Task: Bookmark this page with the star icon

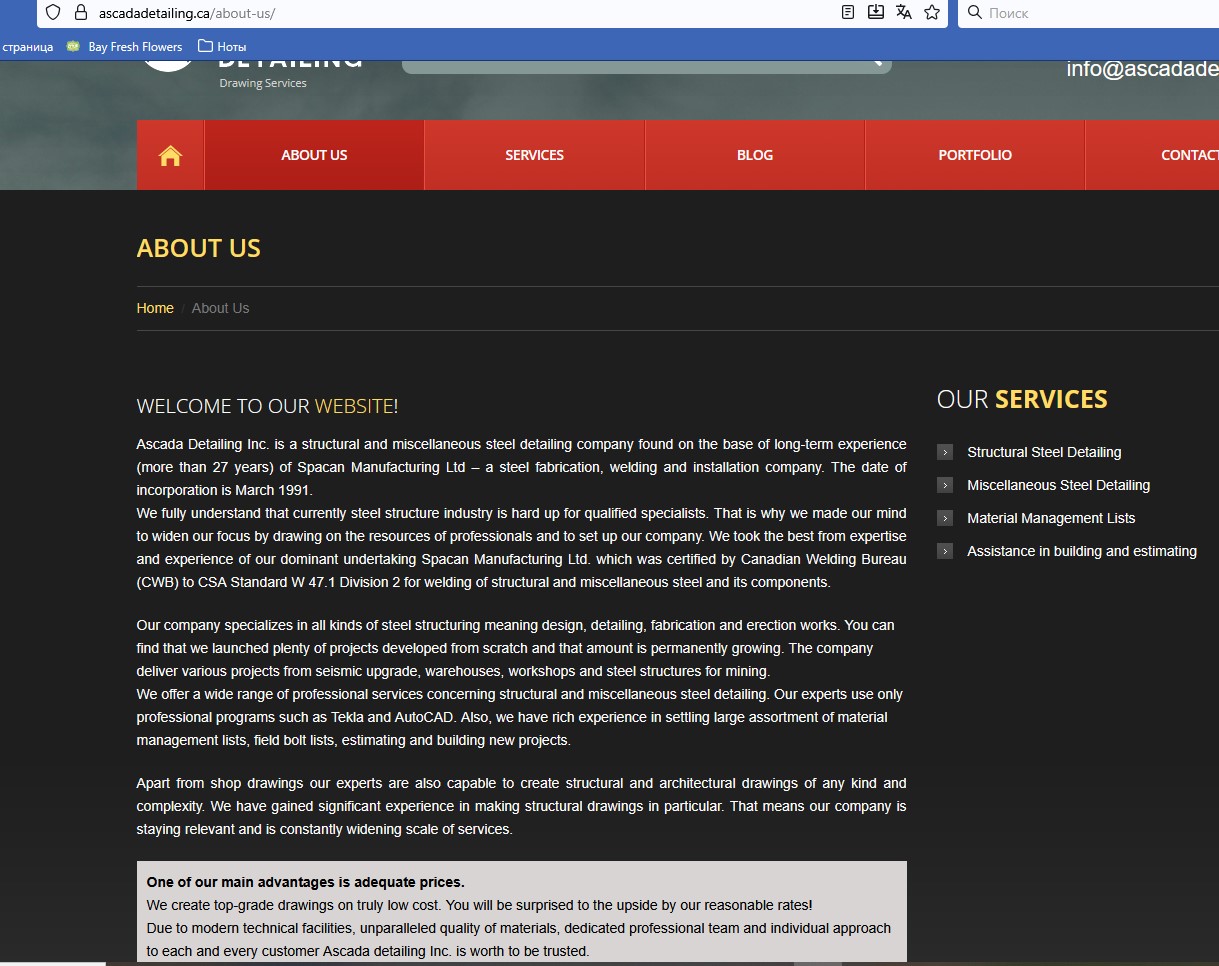Action: pos(932,13)
